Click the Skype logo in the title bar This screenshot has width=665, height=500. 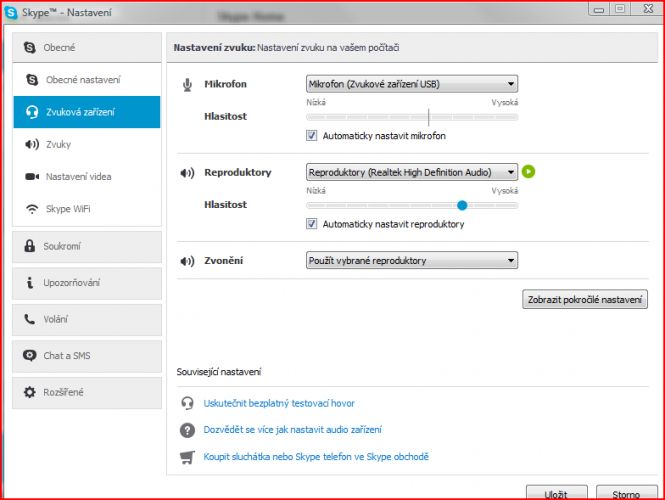pyautogui.click(x=11, y=12)
